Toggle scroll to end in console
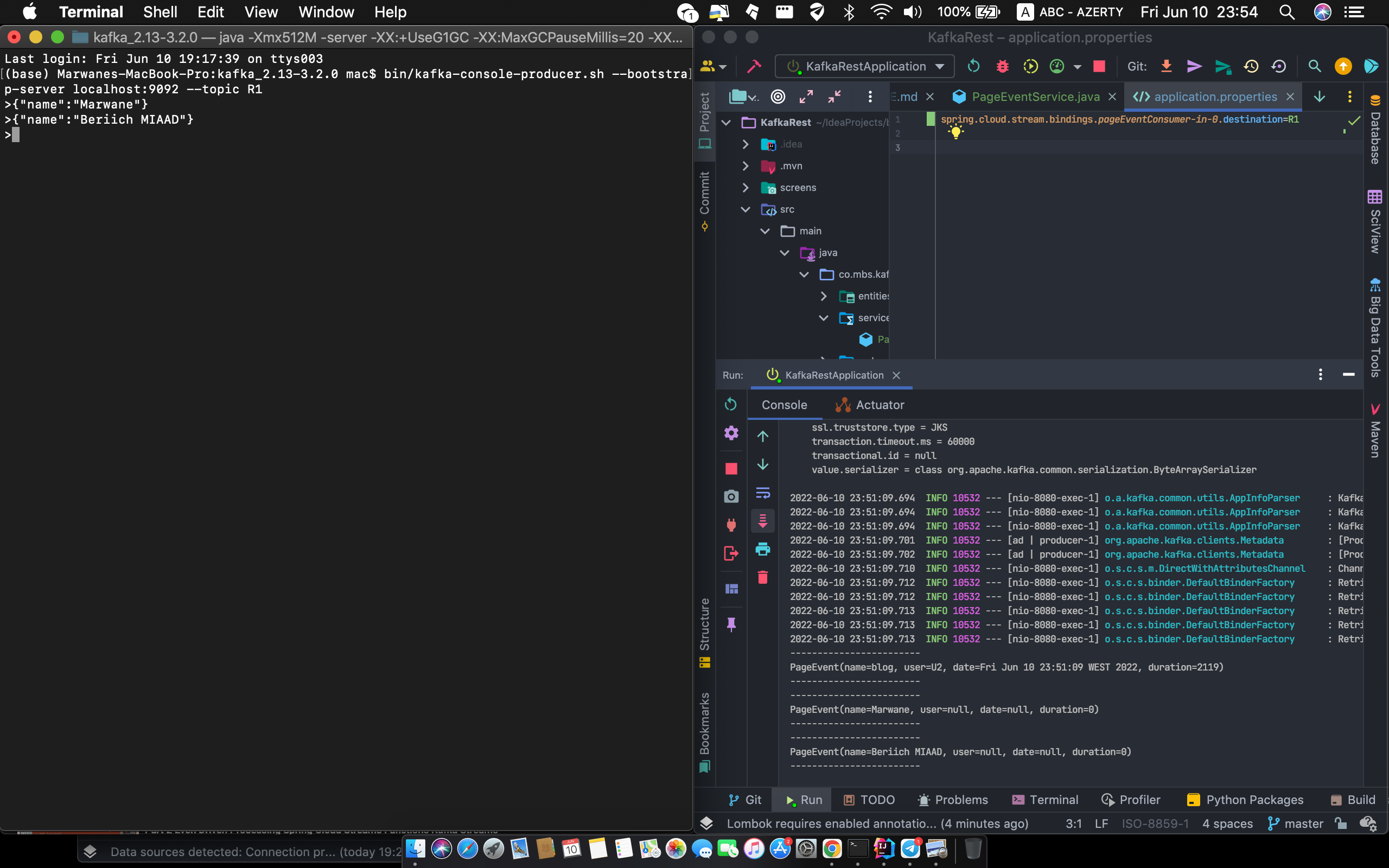1389x868 pixels. tap(762, 521)
